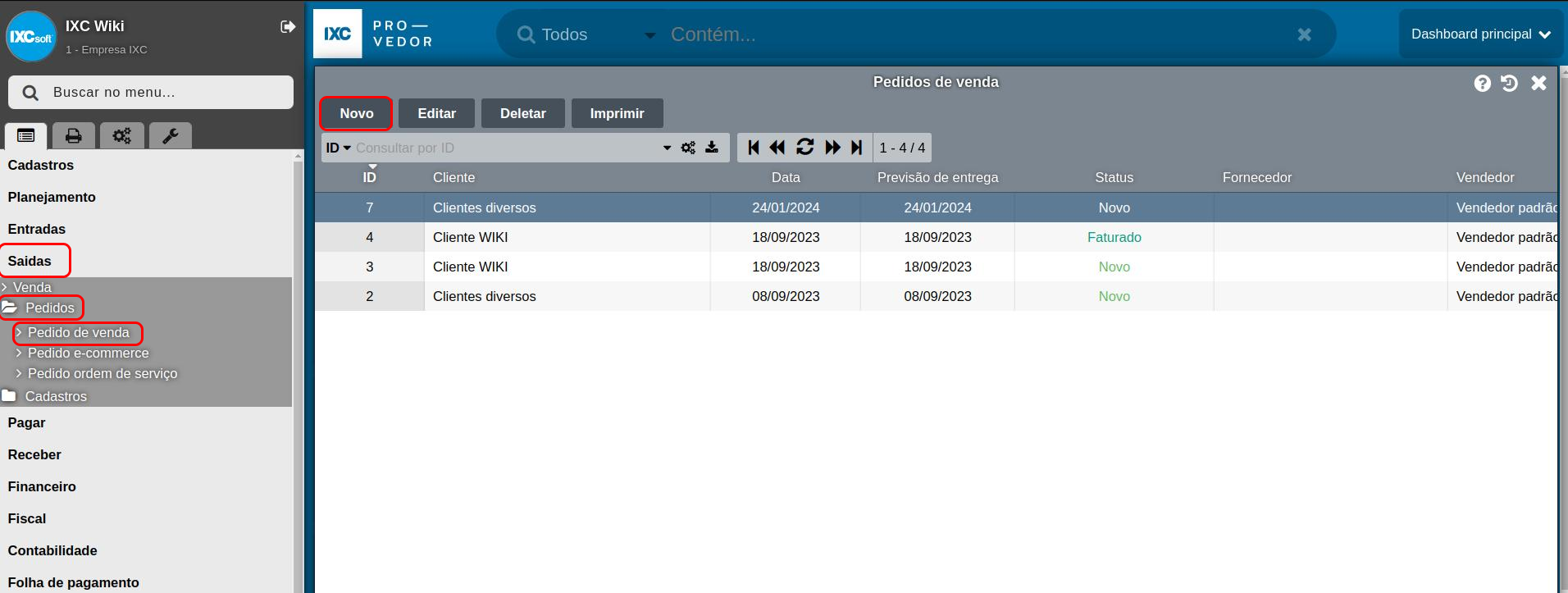This screenshot has height=593, width=1568.
Task: Sort by the ID column header
Action: coord(369,177)
